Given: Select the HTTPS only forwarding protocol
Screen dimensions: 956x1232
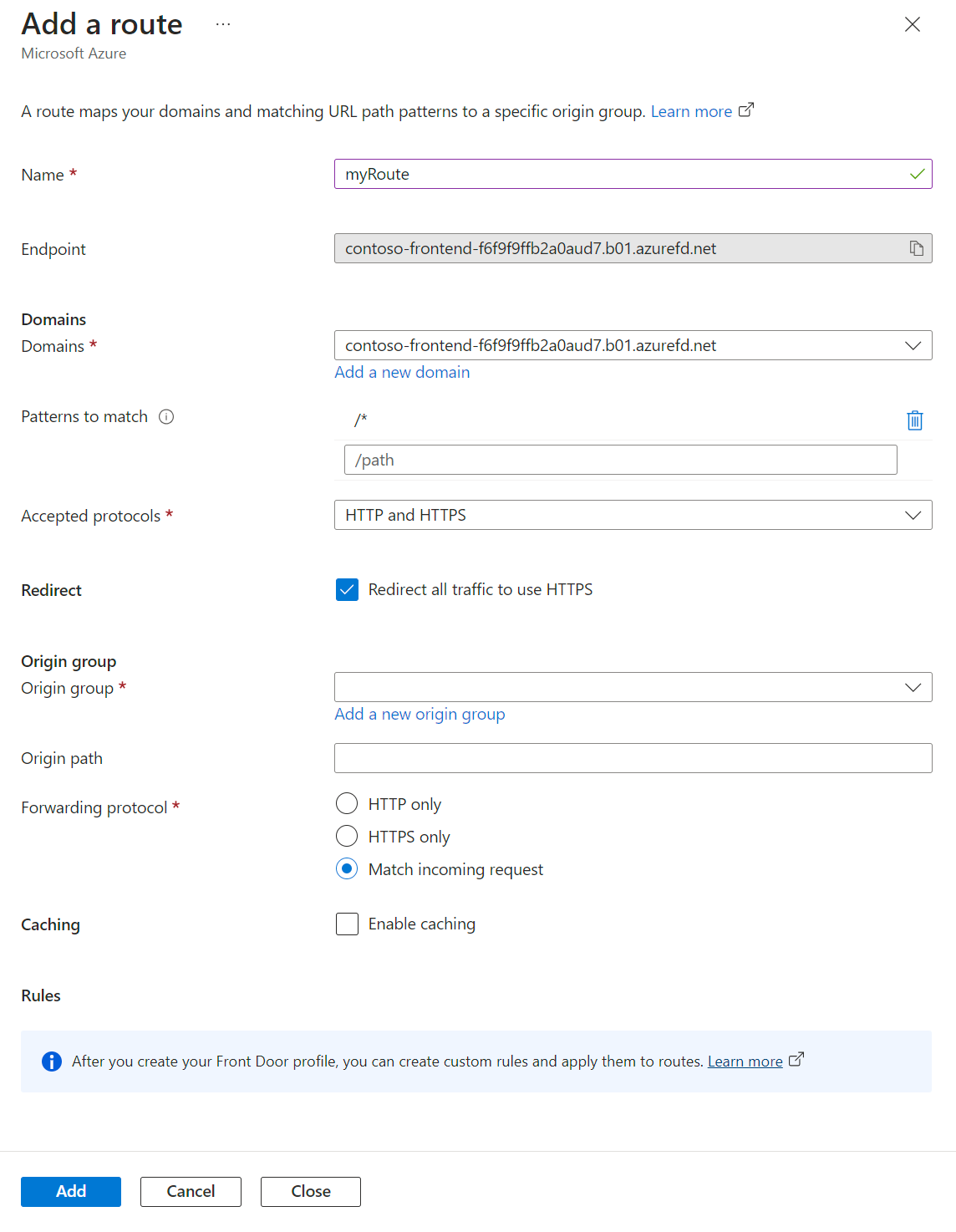Looking at the screenshot, I should click(347, 836).
